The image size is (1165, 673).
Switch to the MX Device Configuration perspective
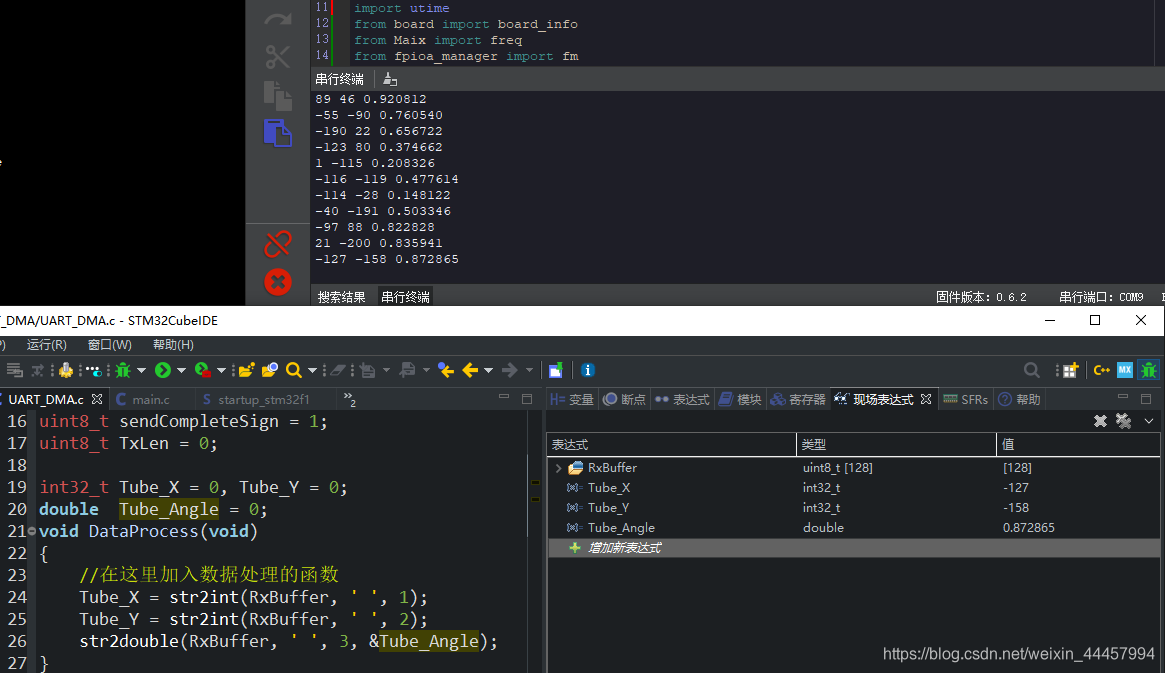click(x=1125, y=370)
